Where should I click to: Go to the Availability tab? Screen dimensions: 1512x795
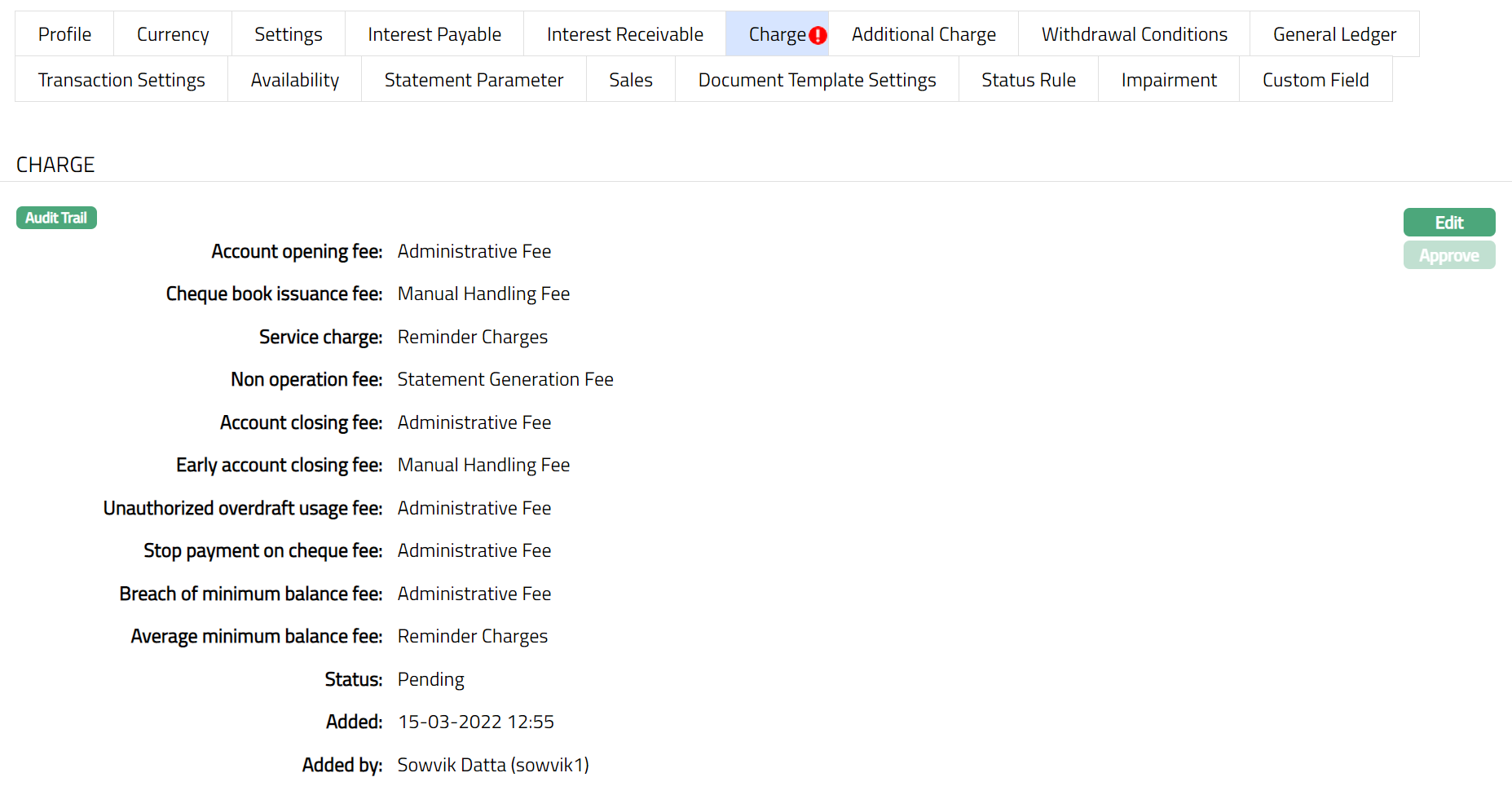pos(295,80)
